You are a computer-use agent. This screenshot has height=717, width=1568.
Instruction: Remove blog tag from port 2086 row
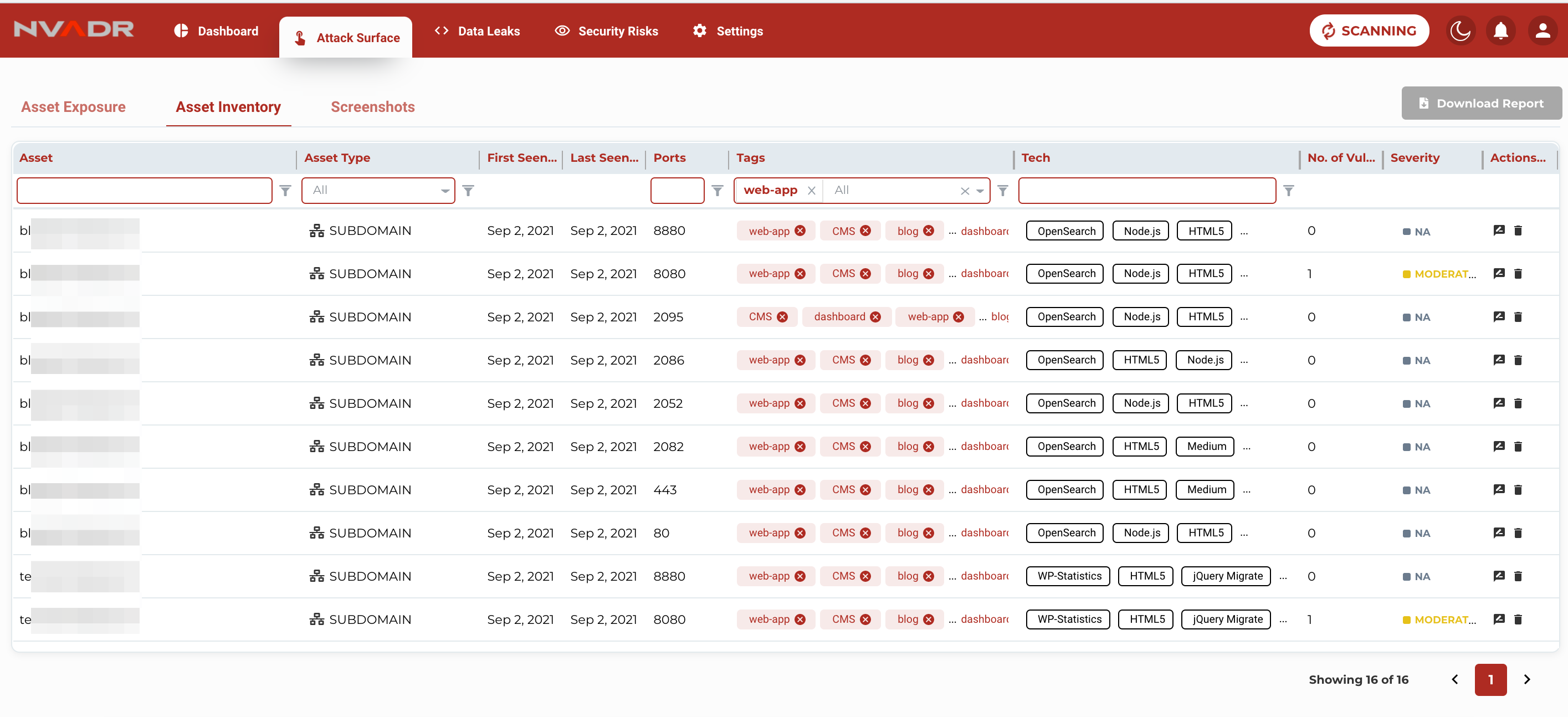[x=929, y=360]
